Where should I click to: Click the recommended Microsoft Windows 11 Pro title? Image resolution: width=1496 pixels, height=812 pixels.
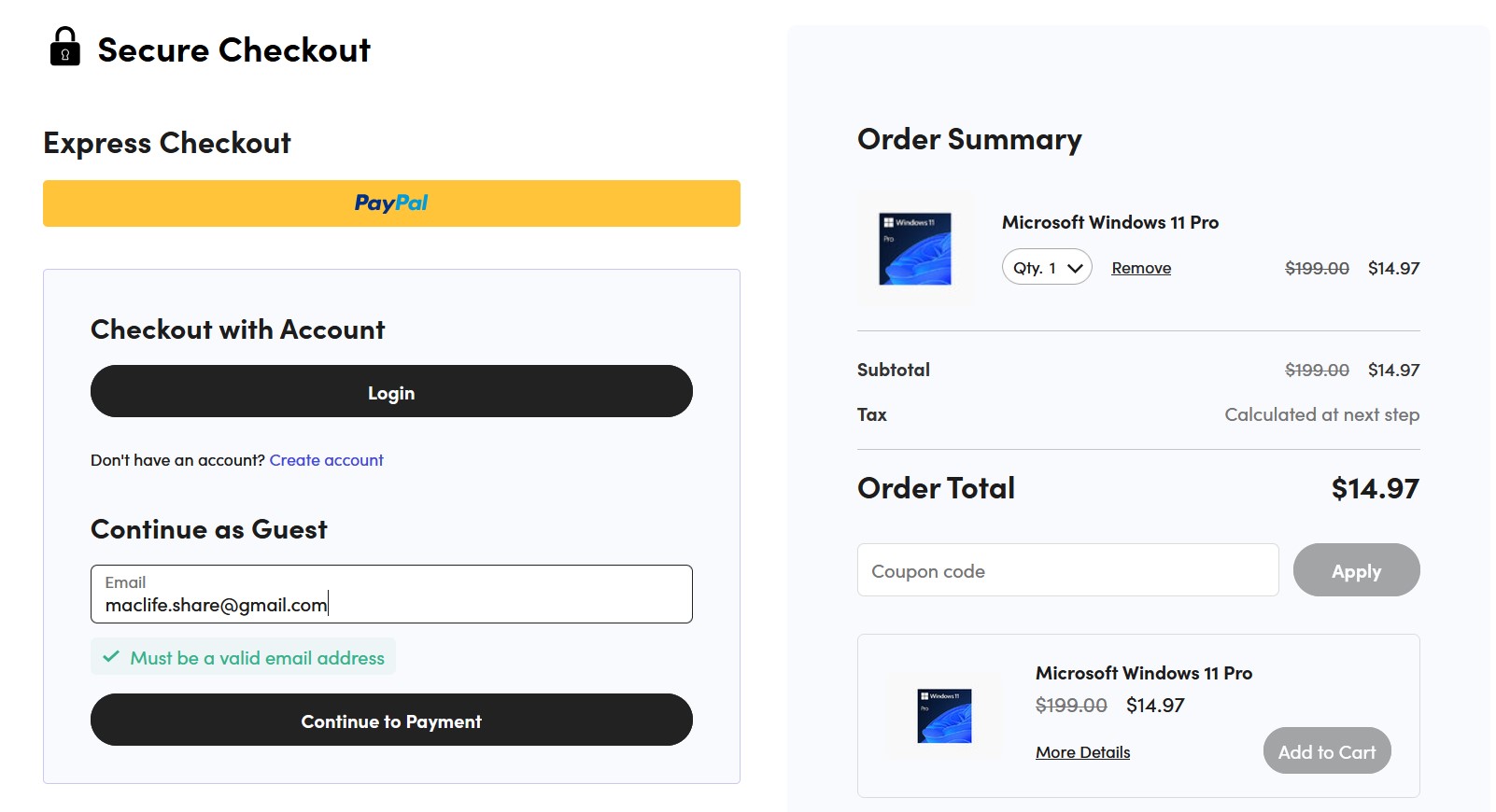click(1143, 673)
